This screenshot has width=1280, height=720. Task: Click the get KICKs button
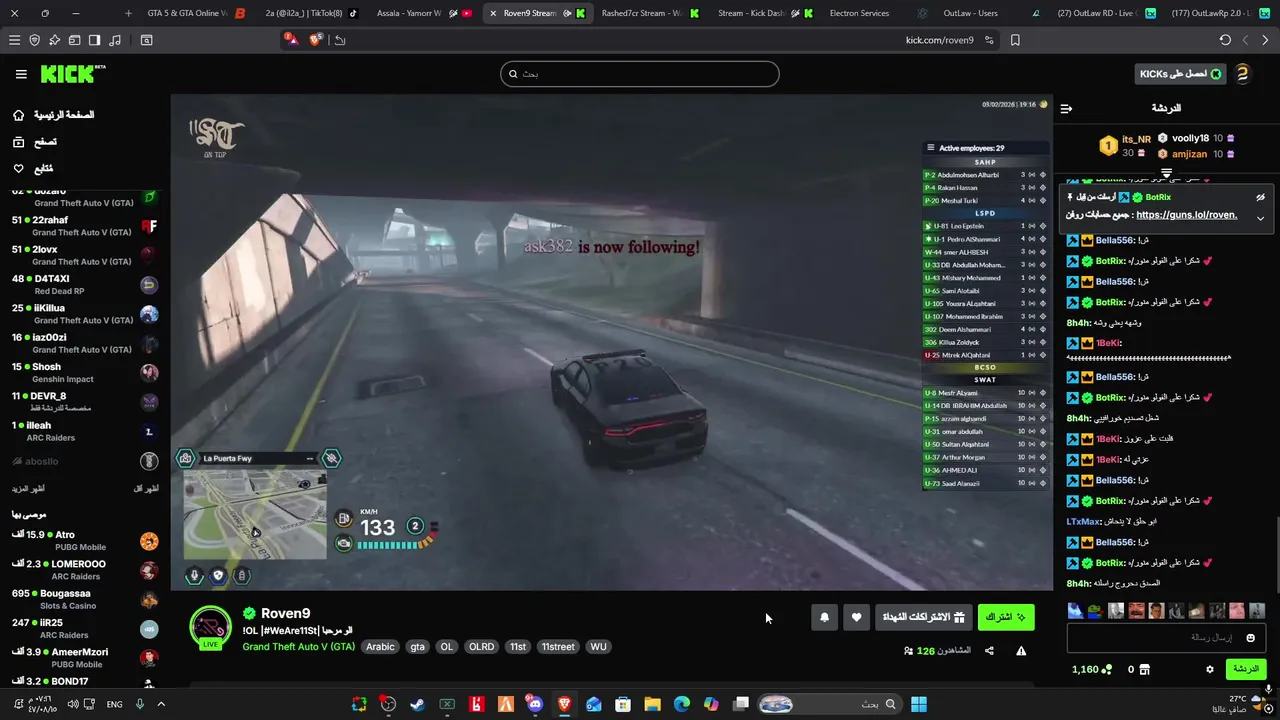[1181, 74]
